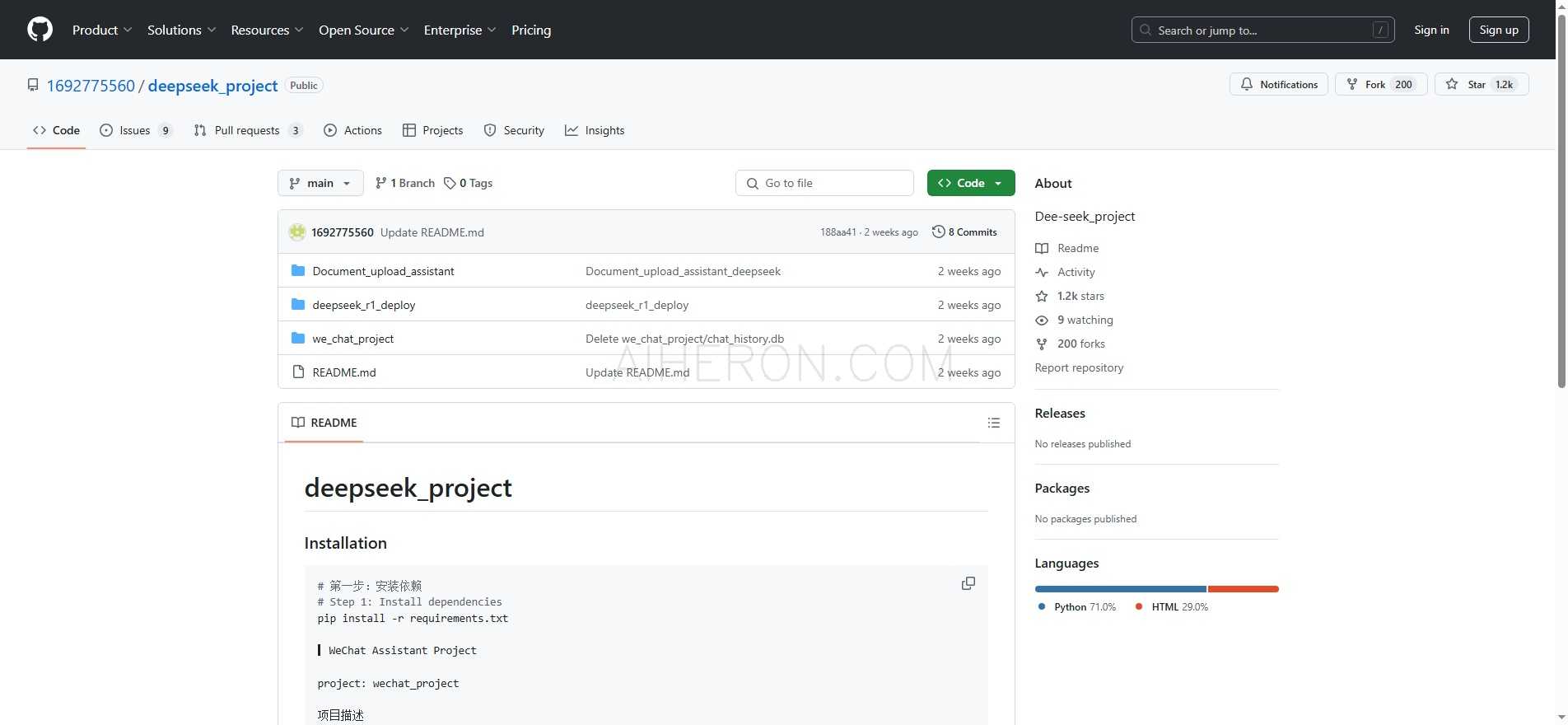Image resolution: width=1568 pixels, height=725 pixels.
Task: Open the Report repository link
Action: point(1079,367)
